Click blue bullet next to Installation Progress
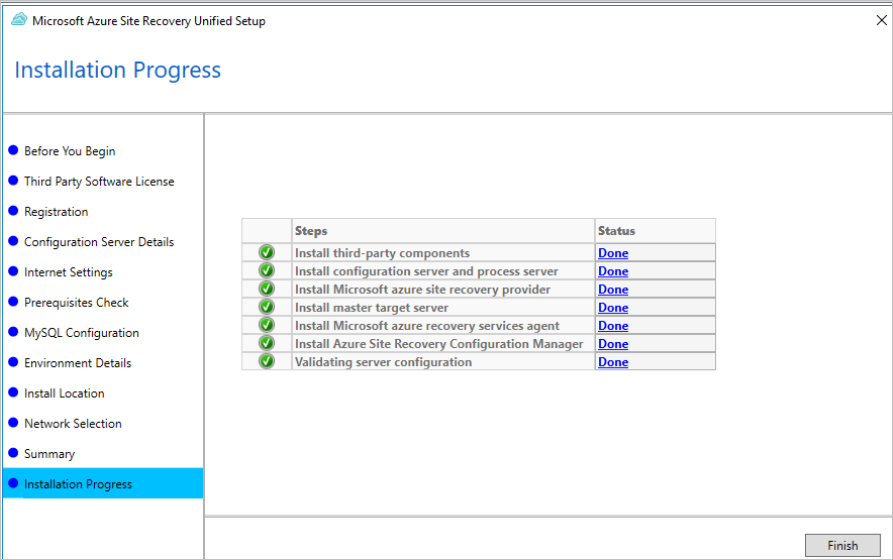 tap(13, 483)
